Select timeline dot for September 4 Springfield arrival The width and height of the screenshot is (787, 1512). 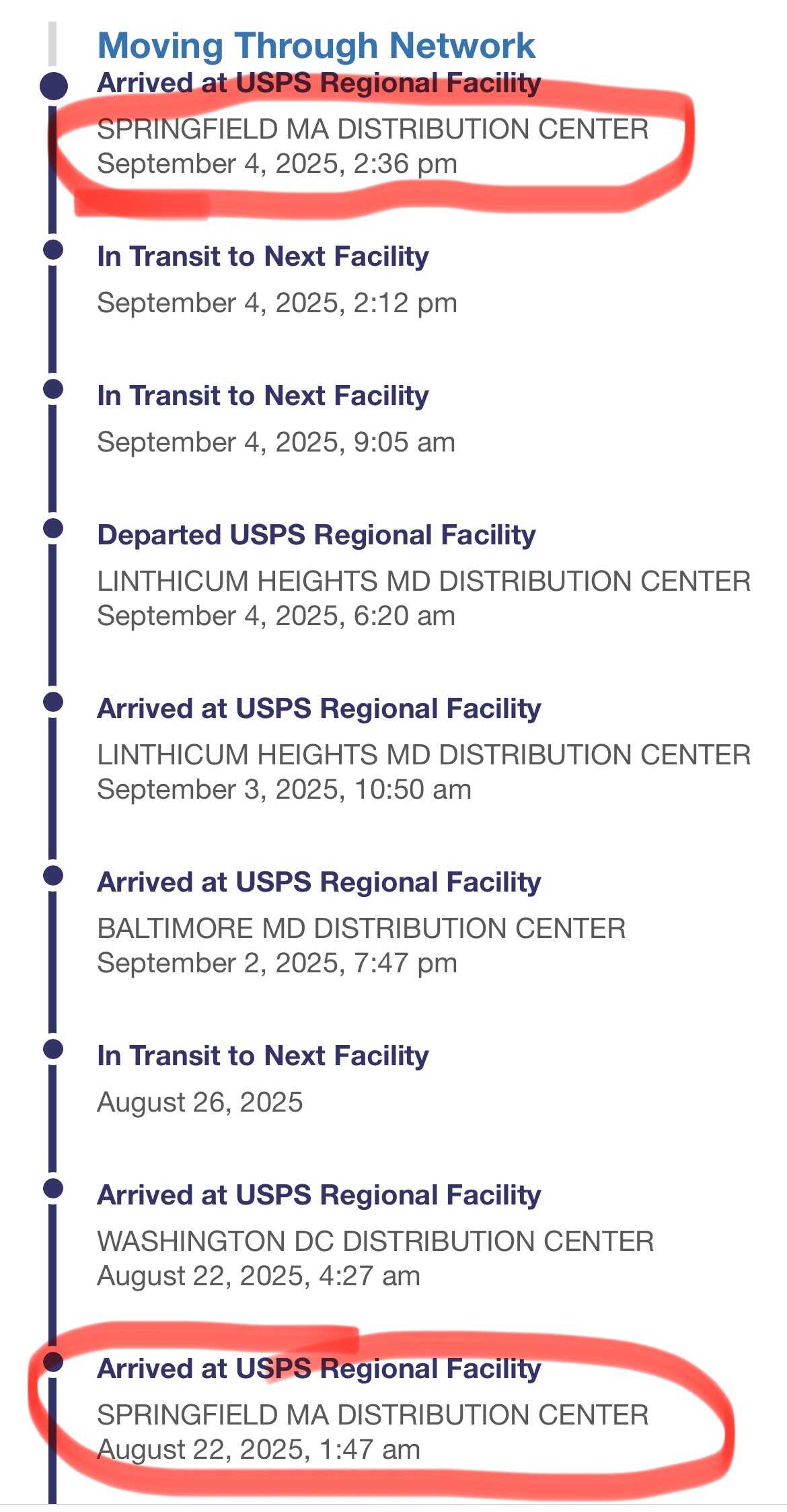pos(54,86)
